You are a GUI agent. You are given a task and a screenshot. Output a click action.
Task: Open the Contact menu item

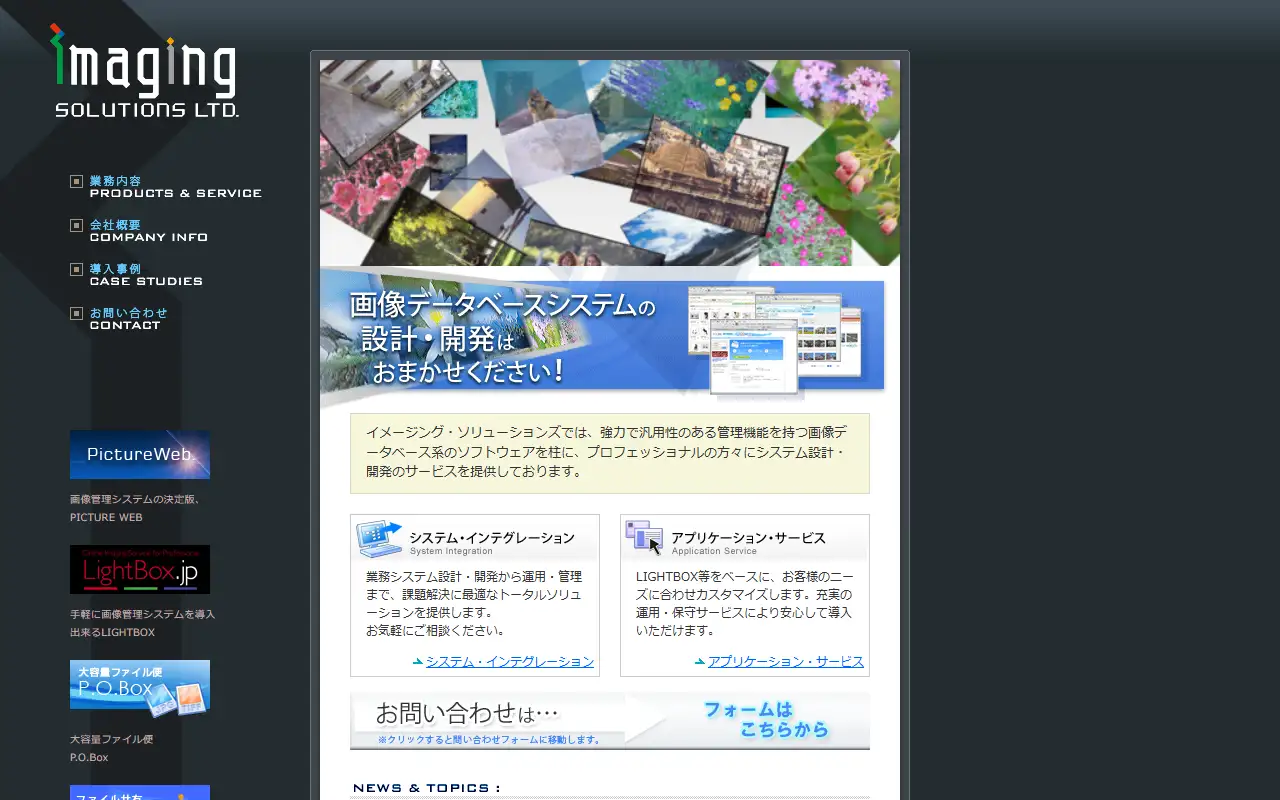tap(128, 319)
